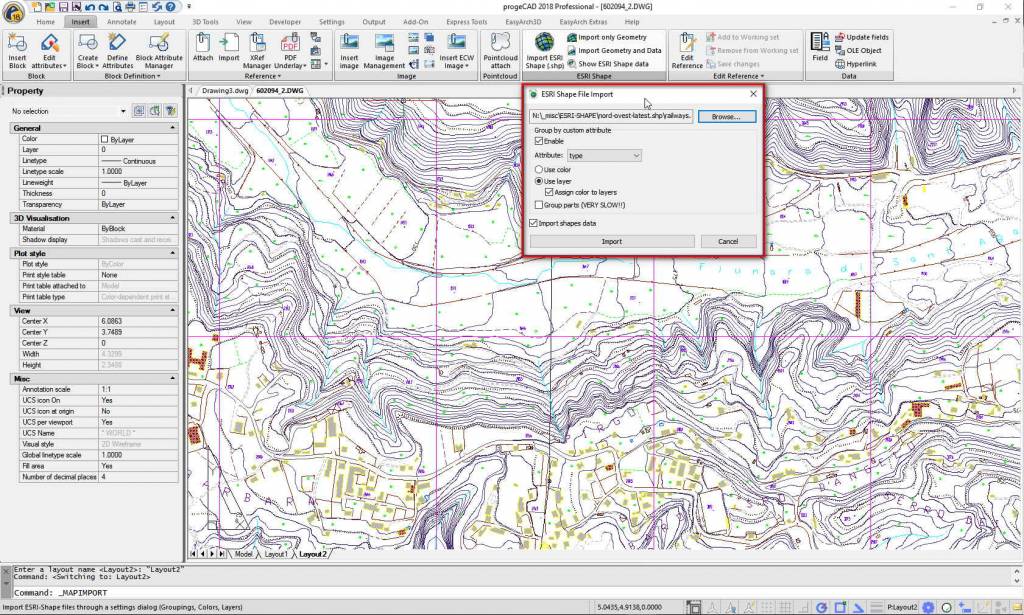Click the Hyperlink tool
This screenshot has width=1024, height=615.
pos(856,64)
